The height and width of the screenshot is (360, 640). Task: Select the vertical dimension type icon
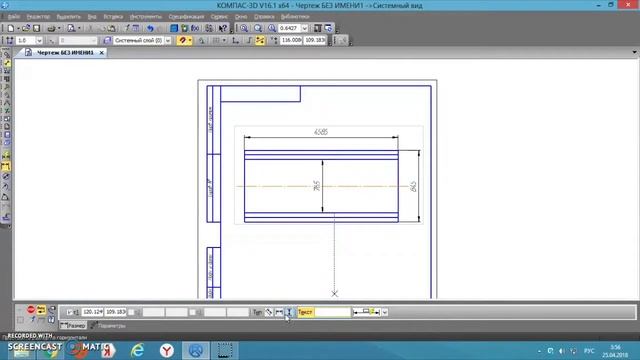pos(289,312)
